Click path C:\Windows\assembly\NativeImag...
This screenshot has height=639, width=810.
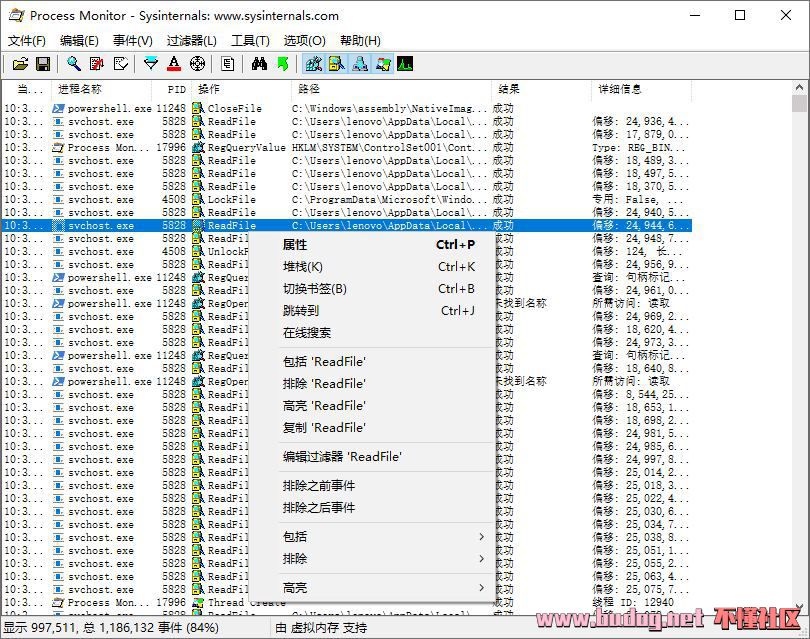click(x=390, y=108)
